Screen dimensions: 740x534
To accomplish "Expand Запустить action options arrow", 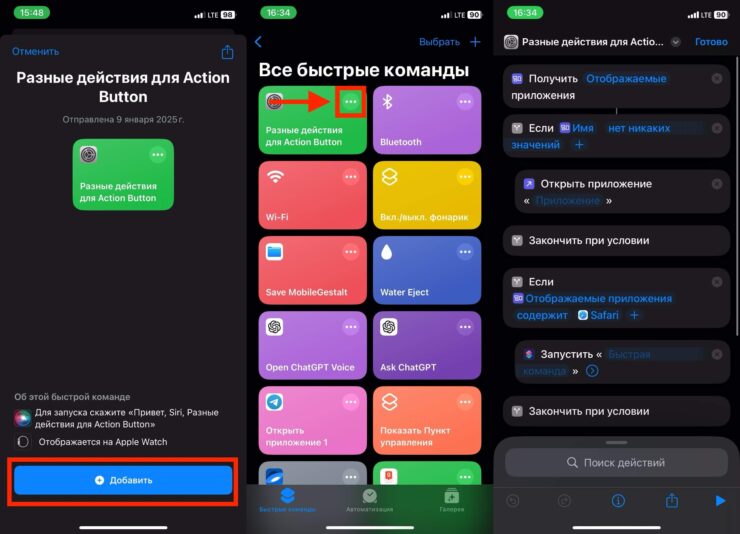I will tap(592, 371).
